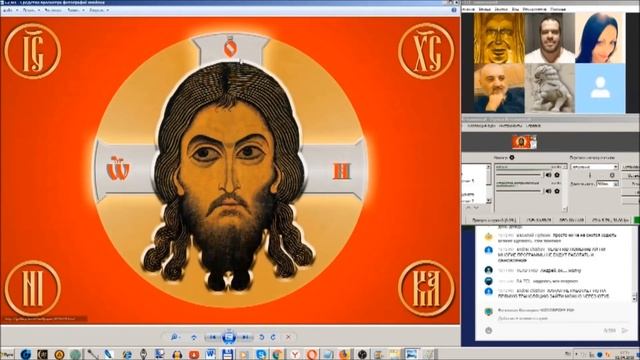The width and height of the screenshot is (640, 360).
Task: Open settings gear of the first audio channel
Action: (x=557, y=175)
